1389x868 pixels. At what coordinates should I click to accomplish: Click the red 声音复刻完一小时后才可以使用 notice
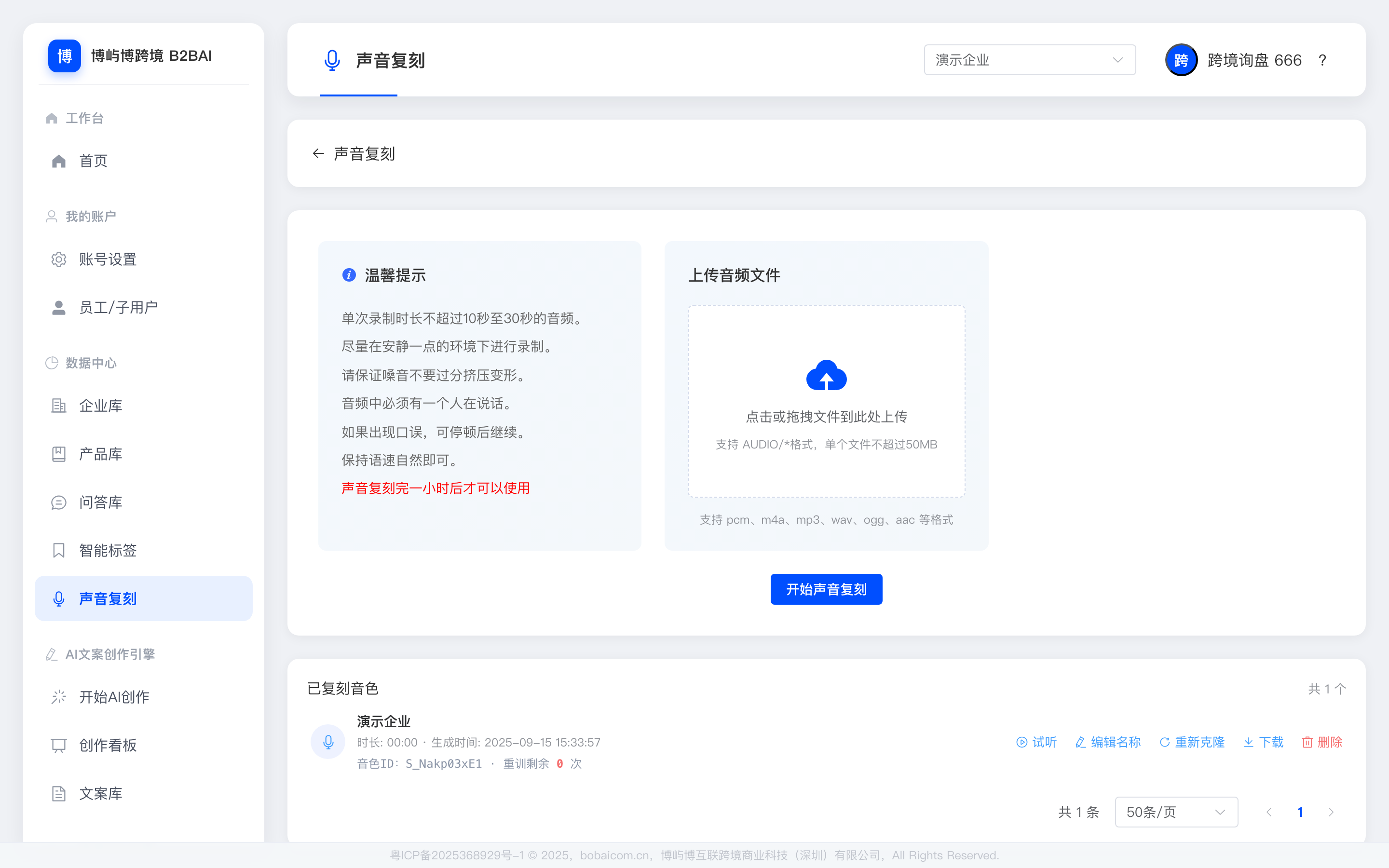click(436, 488)
